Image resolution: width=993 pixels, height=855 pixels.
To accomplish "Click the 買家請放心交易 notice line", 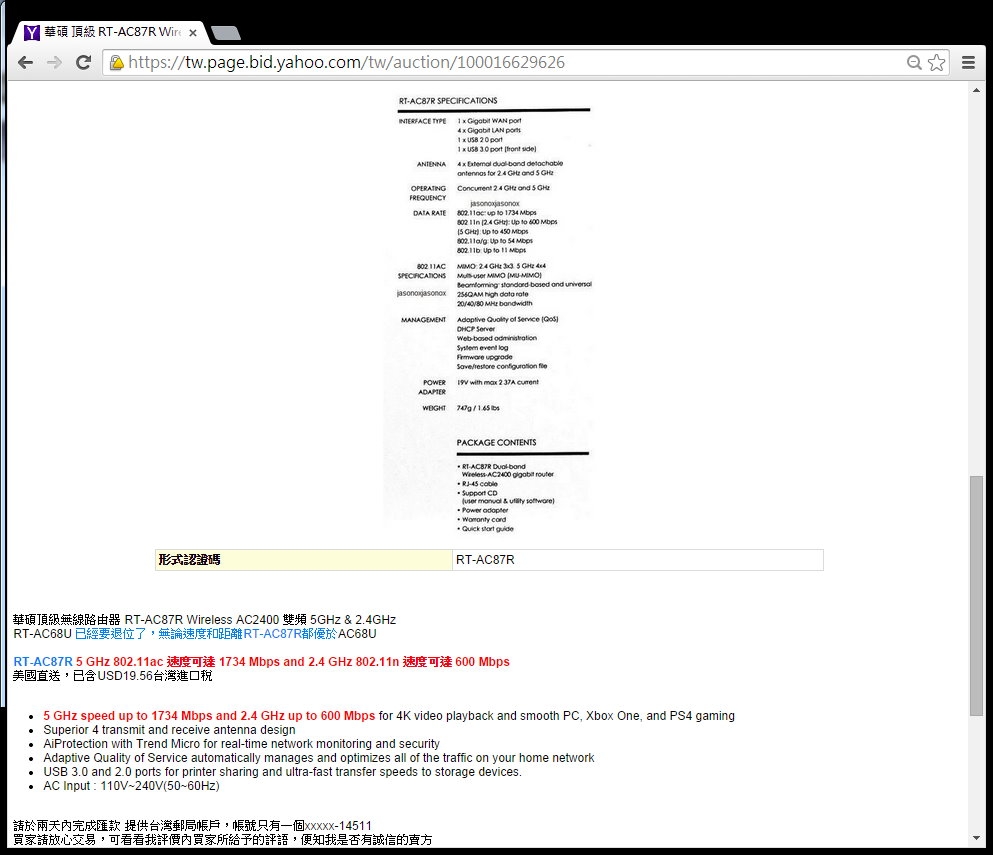I will (222, 840).
